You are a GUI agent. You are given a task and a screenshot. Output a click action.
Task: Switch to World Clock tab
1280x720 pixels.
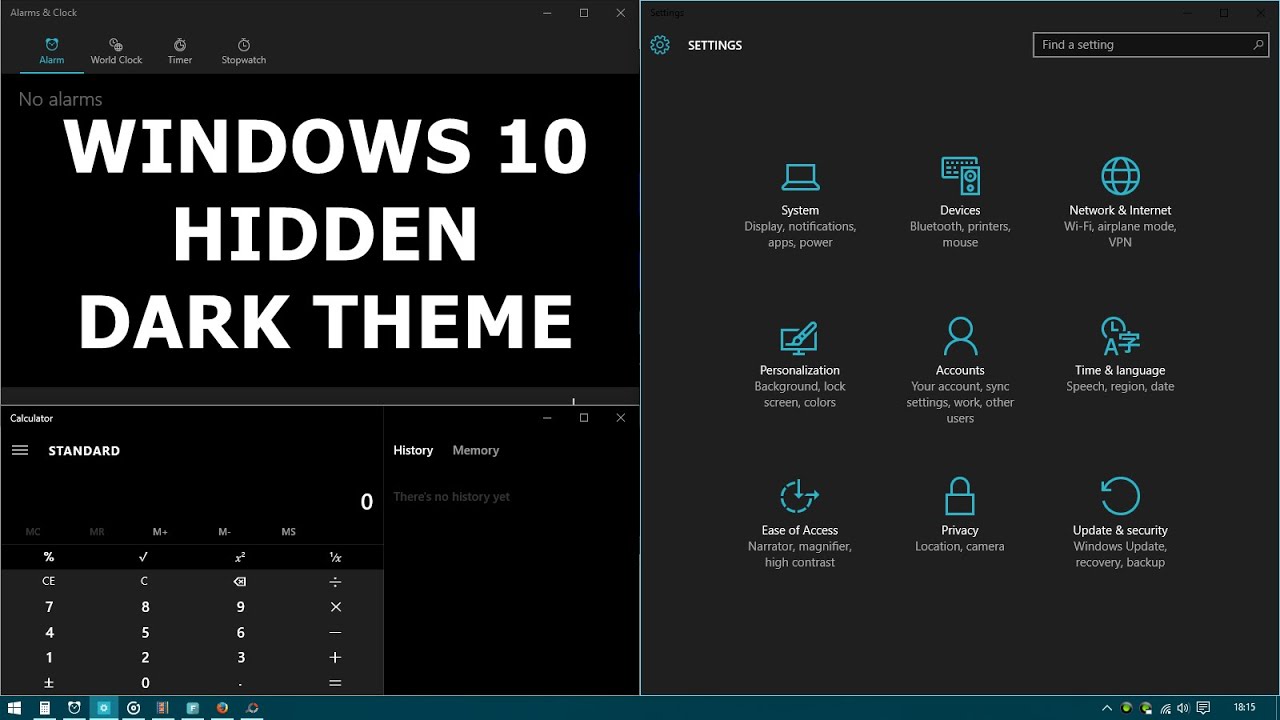116,52
